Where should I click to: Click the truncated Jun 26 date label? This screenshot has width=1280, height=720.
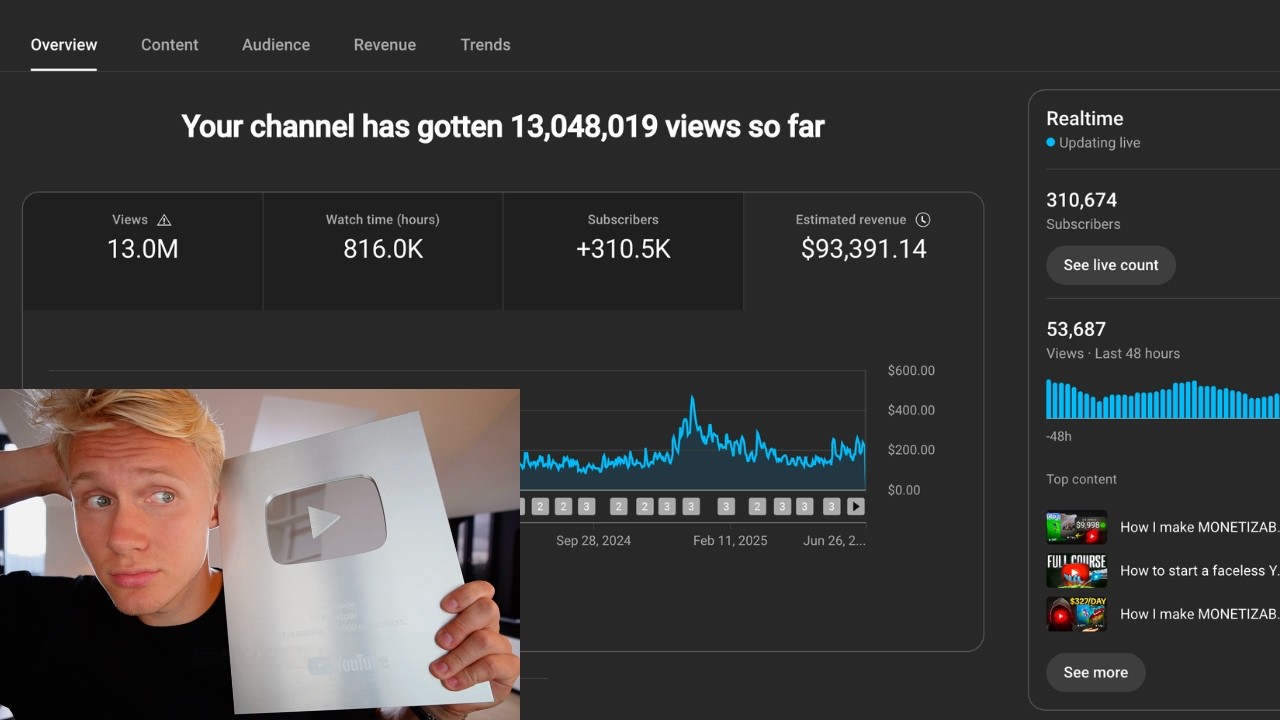tap(835, 540)
